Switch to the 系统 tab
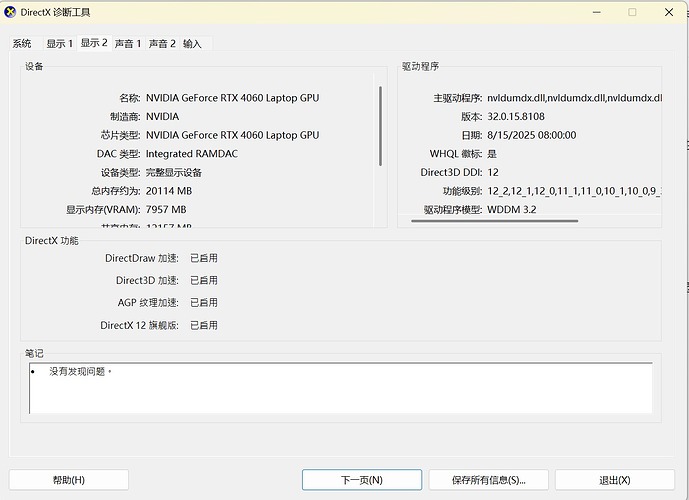The height and width of the screenshot is (500, 689). (22, 43)
